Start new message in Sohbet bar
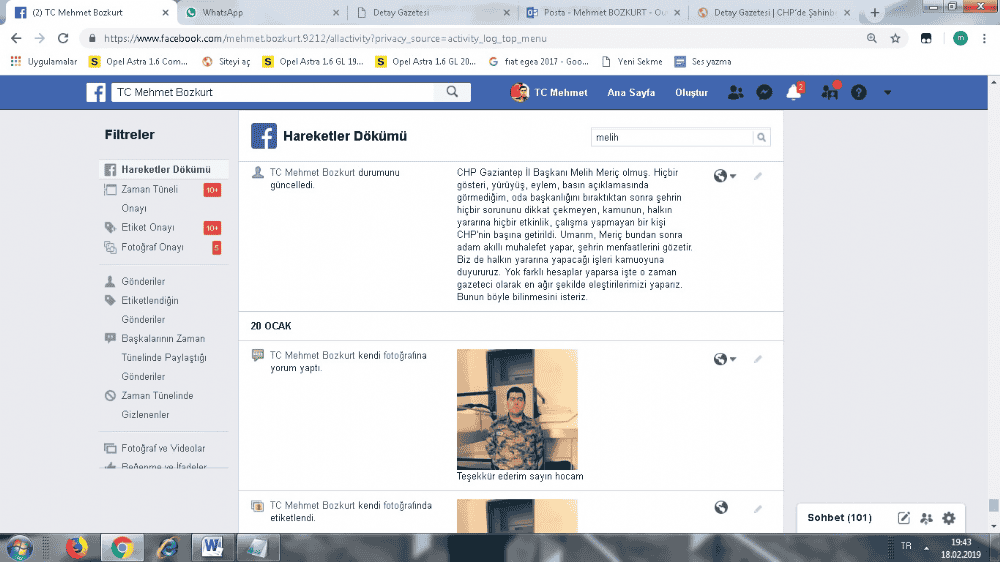The width and height of the screenshot is (1000, 562). click(904, 518)
